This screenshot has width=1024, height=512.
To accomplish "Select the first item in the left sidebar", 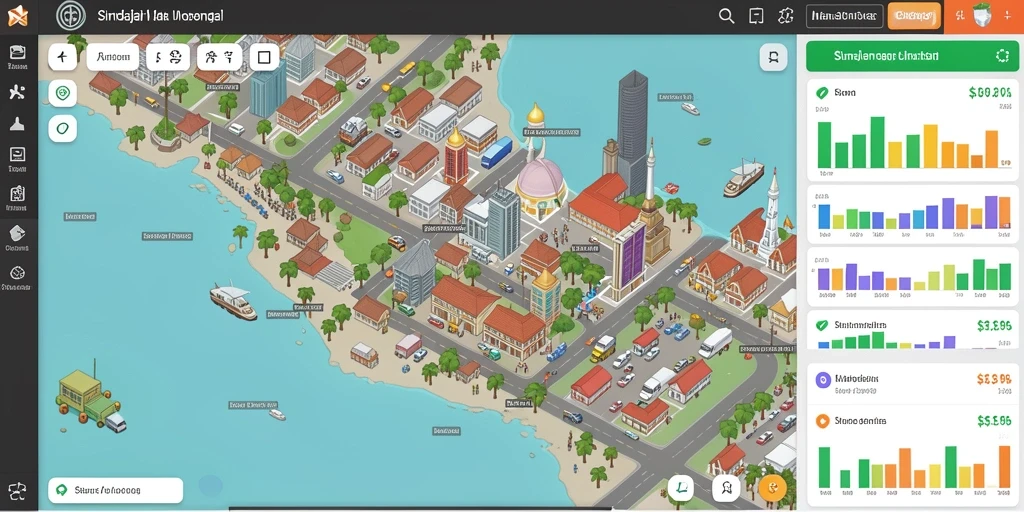I will (18, 57).
